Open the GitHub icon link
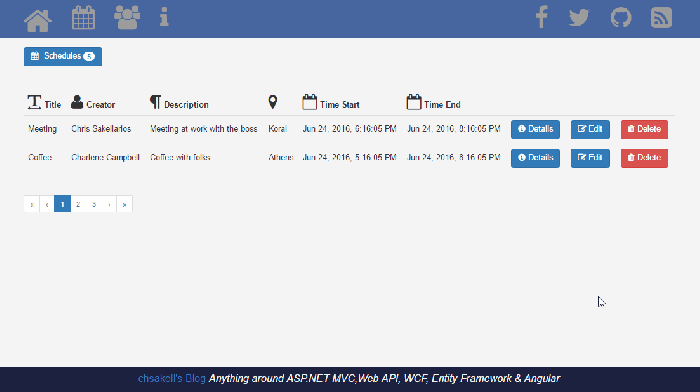The image size is (700, 392). [621, 18]
